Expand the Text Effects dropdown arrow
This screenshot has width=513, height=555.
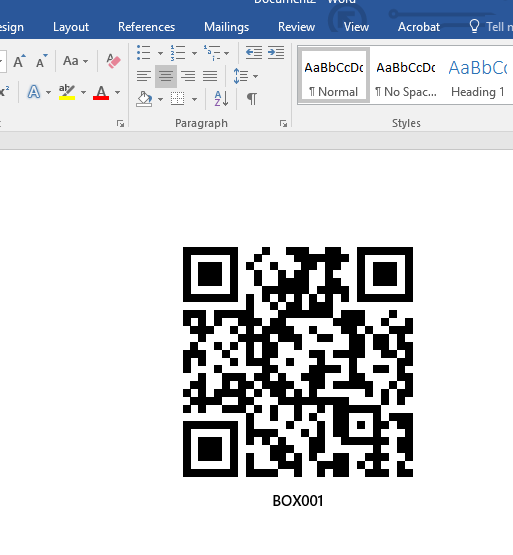(x=49, y=93)
